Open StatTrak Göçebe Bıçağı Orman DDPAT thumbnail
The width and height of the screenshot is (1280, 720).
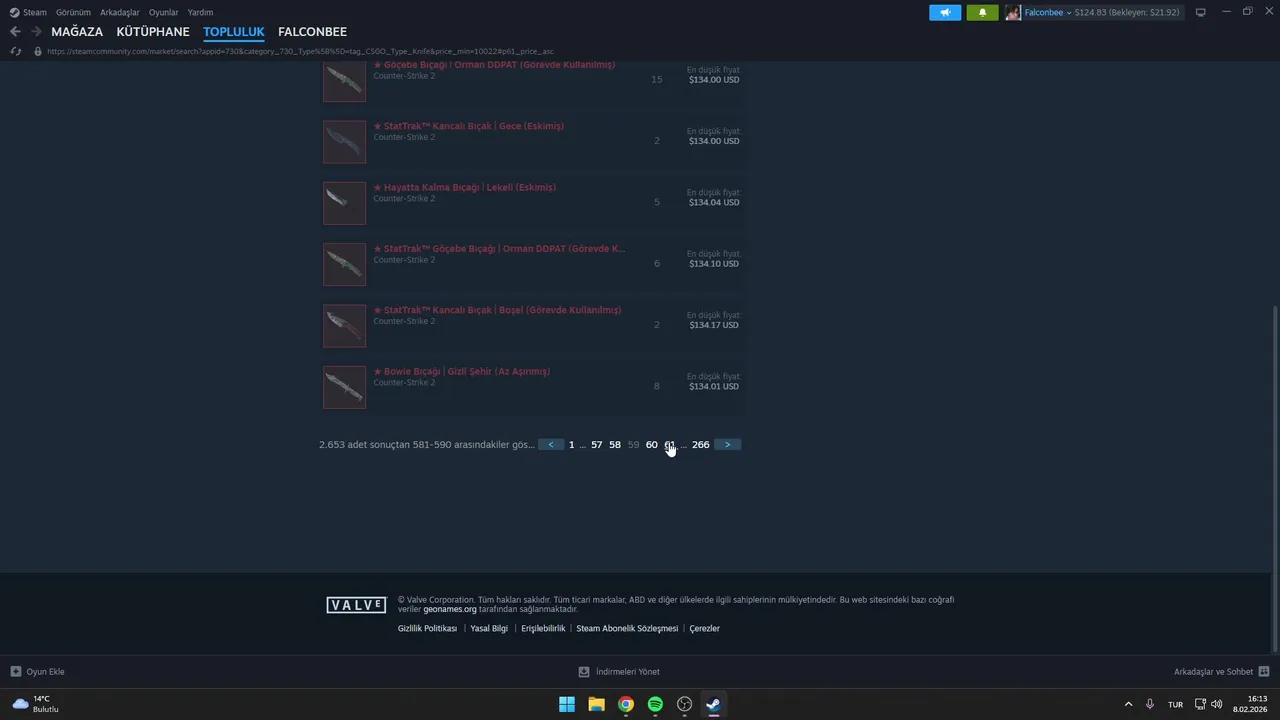coord(344,264)
